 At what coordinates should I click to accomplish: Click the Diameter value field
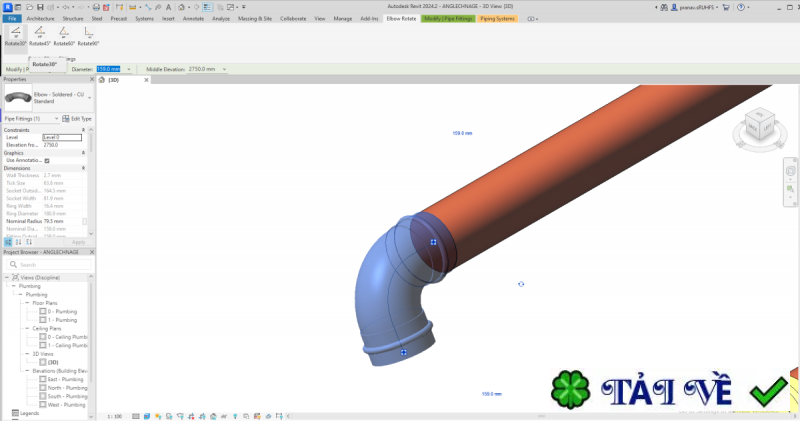click(x=109, y=69)
